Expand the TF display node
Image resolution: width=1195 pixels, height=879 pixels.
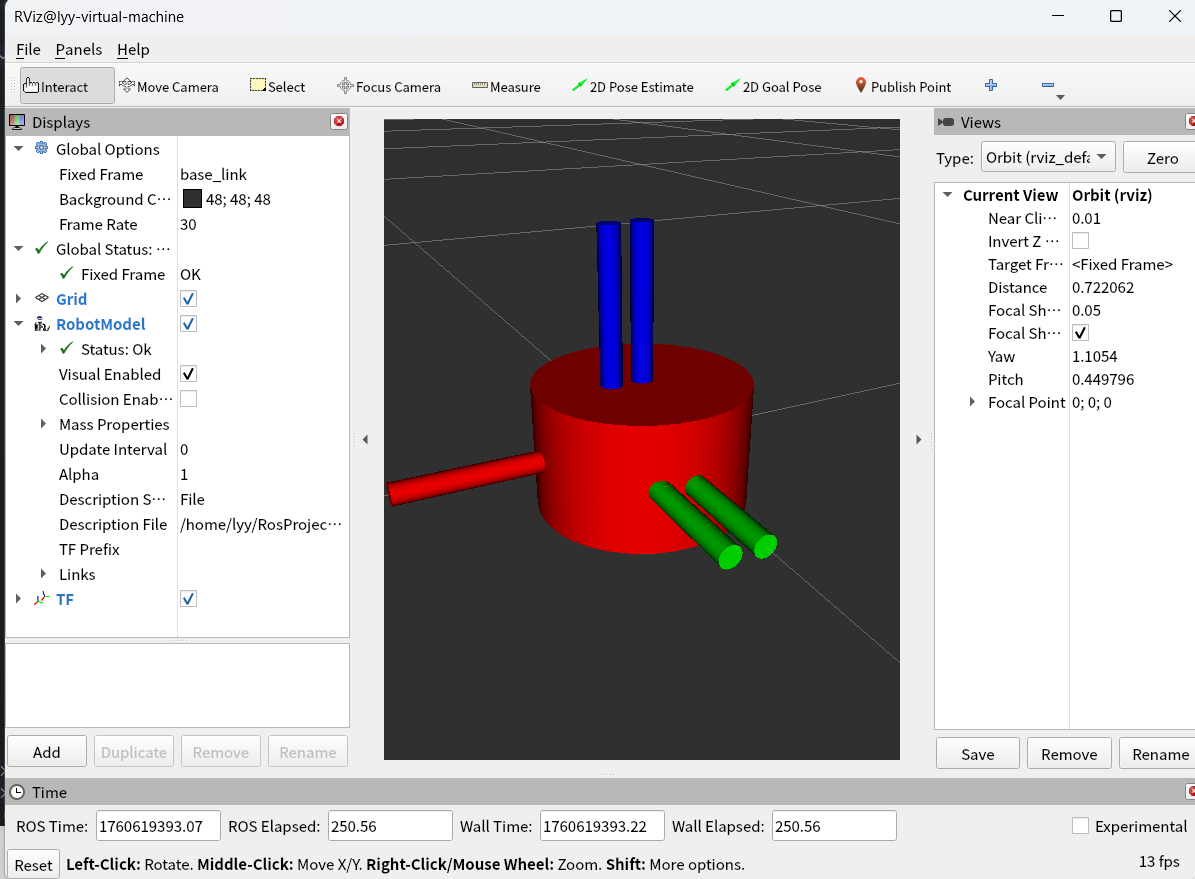pos(18,599)
